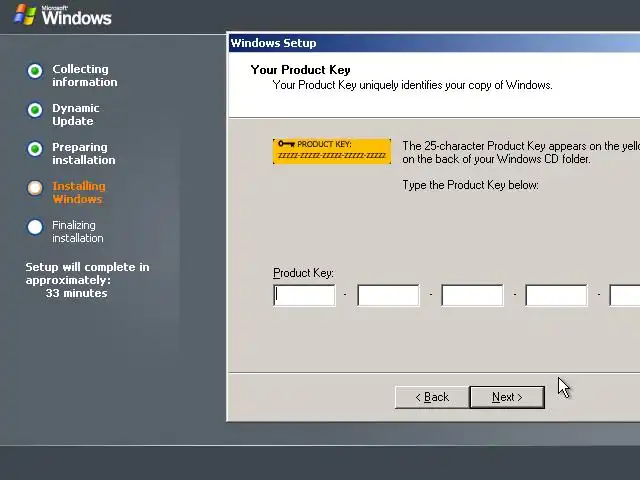Click the Installing Windows current step indicator

pos(35,188)
